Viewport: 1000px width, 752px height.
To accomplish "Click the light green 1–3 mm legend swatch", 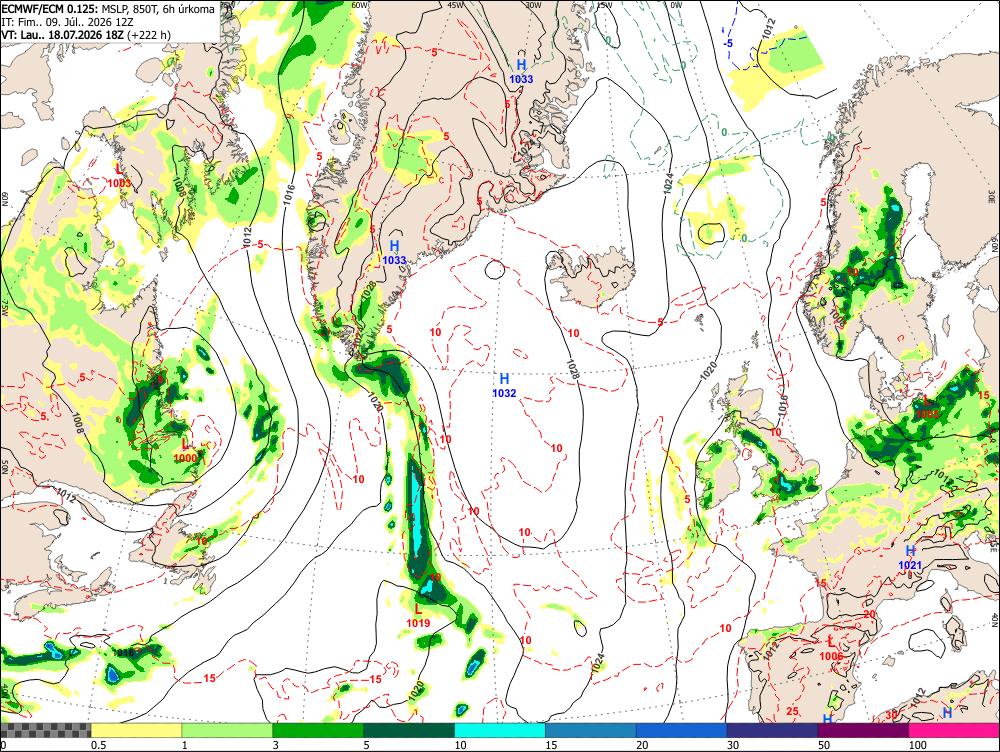I will click(227, 730).
